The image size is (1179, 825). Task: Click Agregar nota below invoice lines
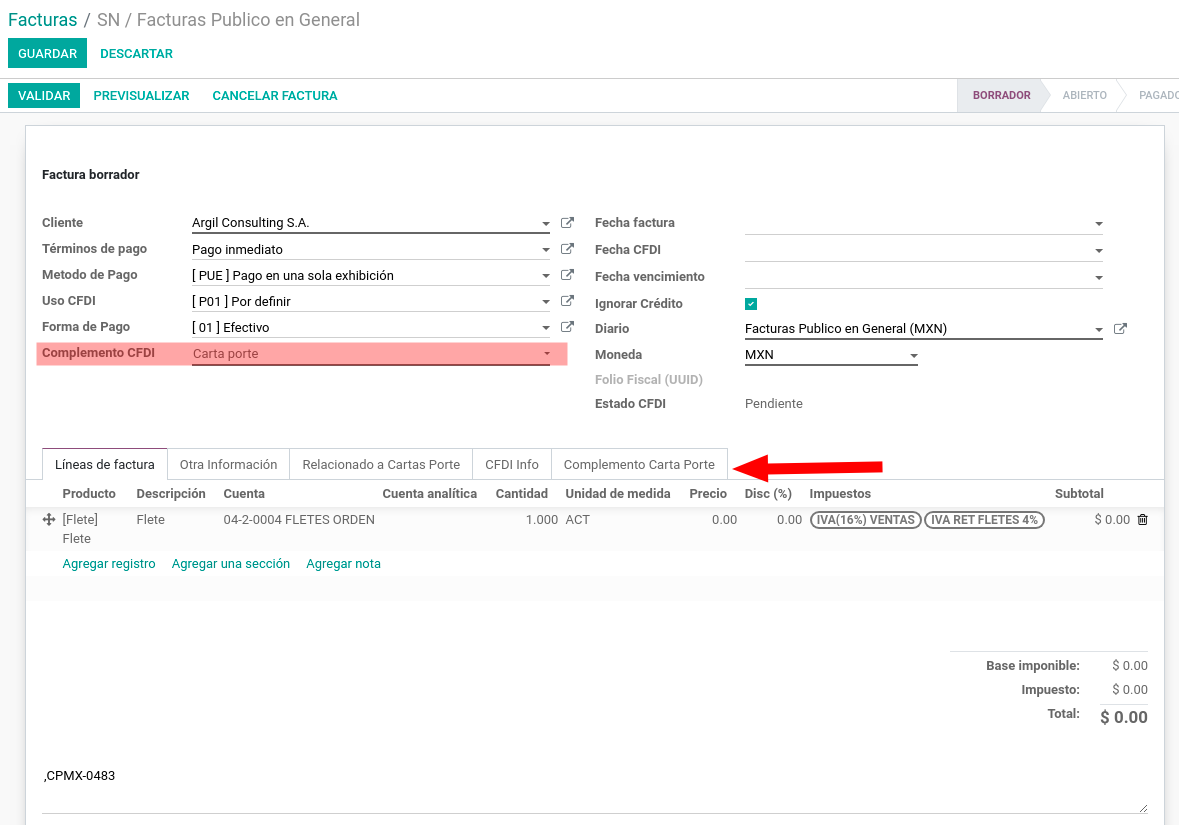(343, 563)
